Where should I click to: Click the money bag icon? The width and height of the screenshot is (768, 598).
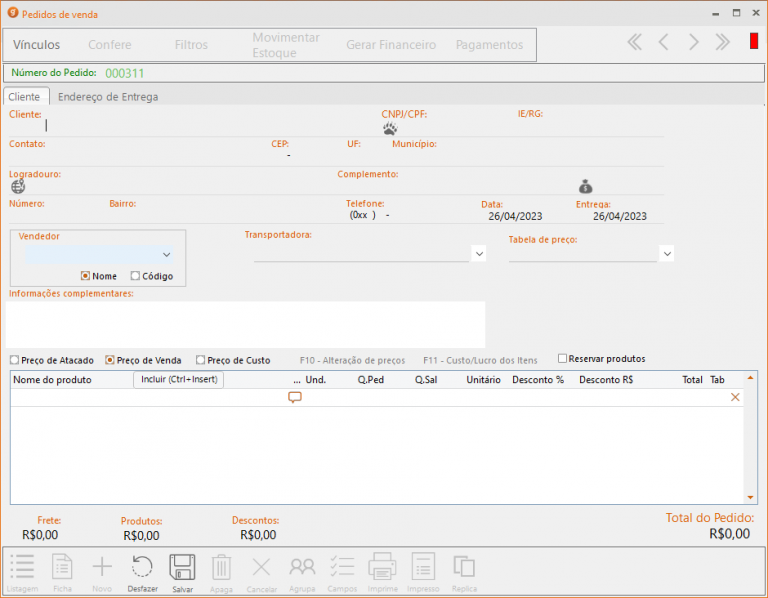pos(586,186)
